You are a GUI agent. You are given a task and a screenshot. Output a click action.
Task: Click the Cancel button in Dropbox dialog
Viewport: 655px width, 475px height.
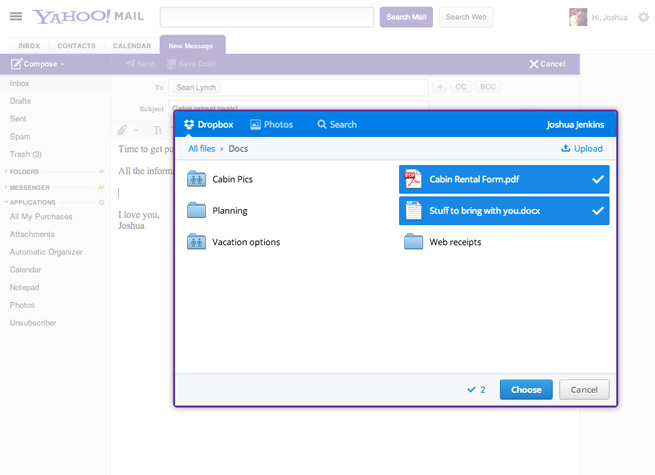(x=584, y=389)
